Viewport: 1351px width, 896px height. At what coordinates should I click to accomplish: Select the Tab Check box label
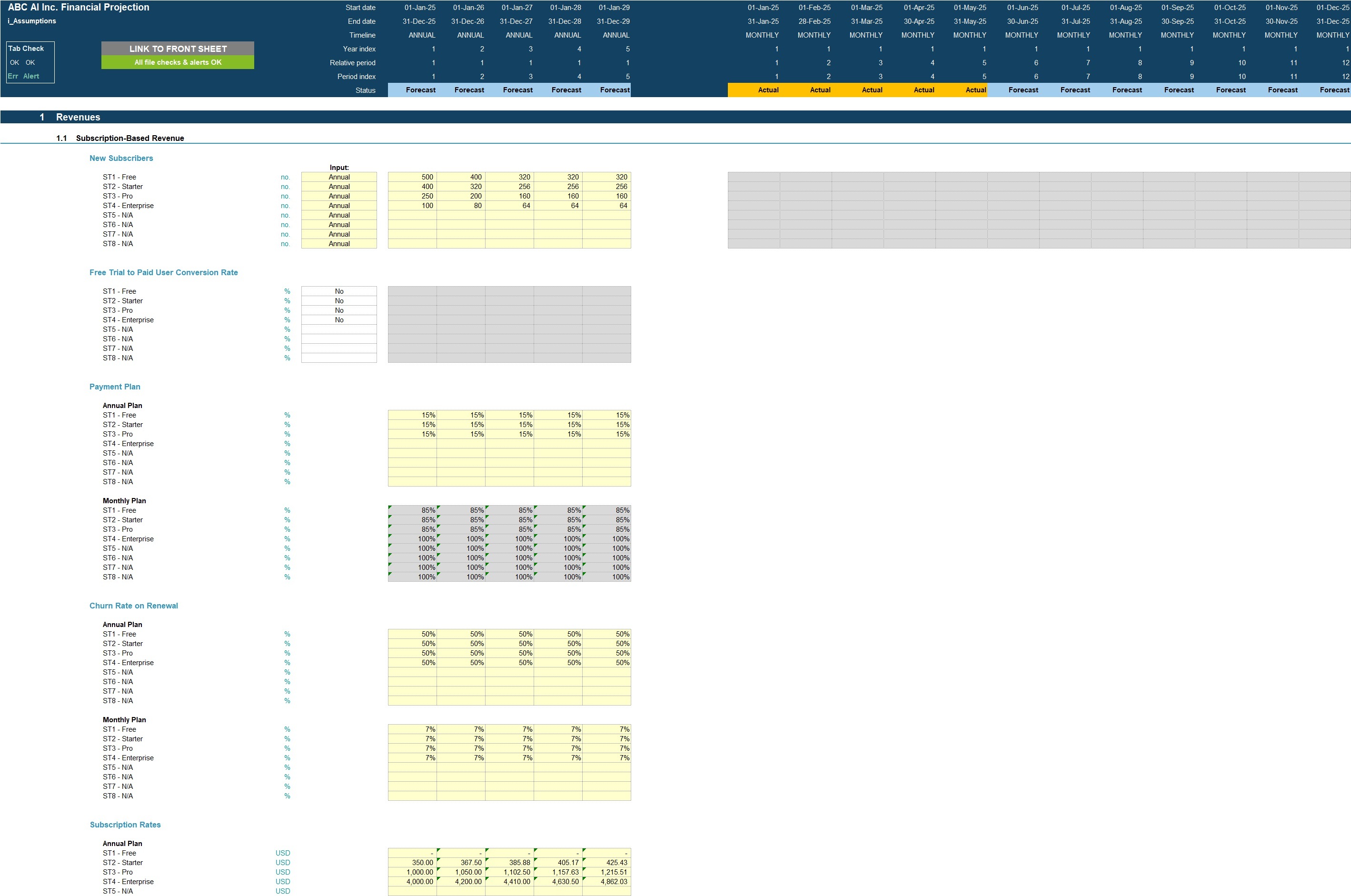tap(26, 49)
